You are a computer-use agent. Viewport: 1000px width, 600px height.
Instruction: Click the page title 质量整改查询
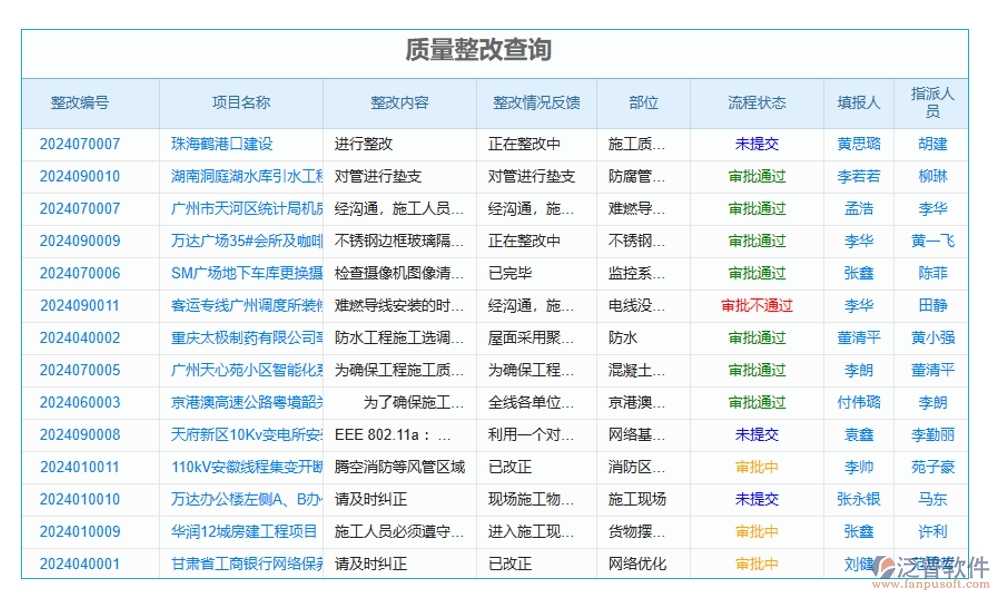499,45
